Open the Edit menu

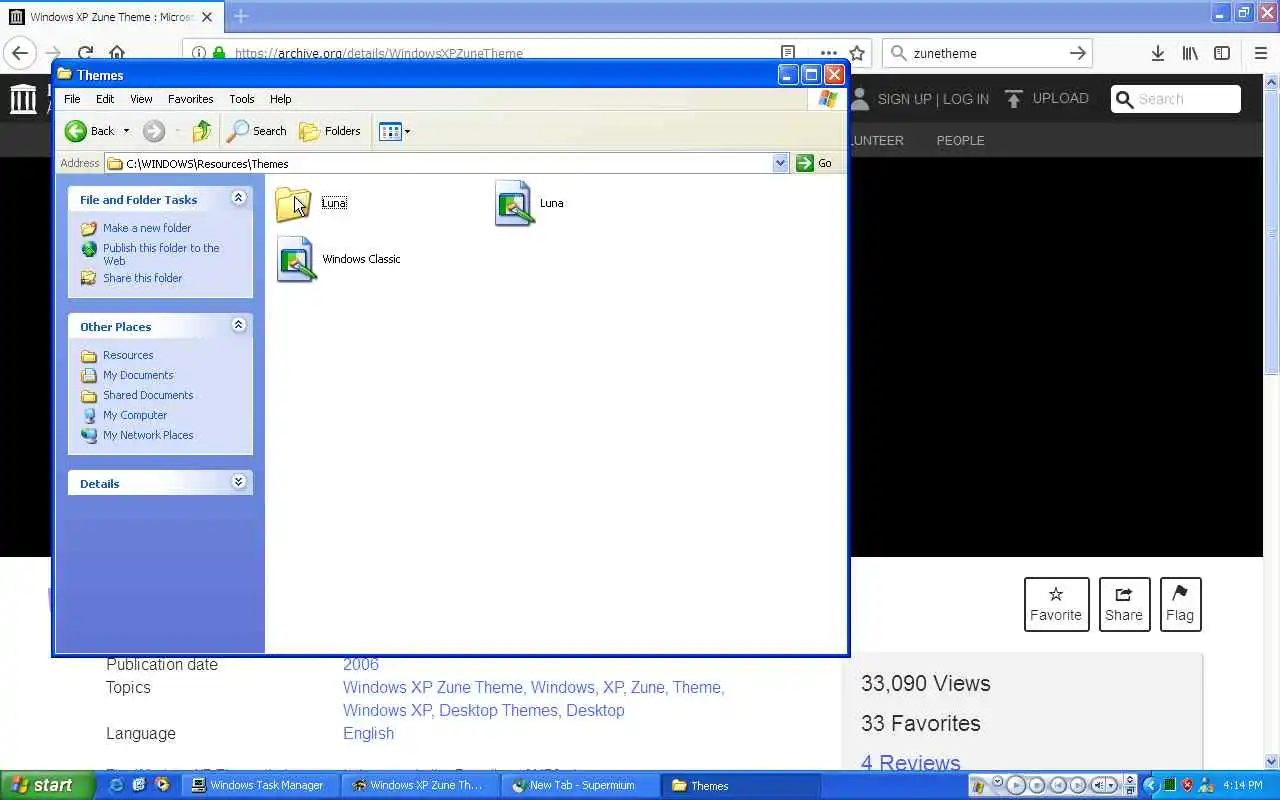coord(105,99)
